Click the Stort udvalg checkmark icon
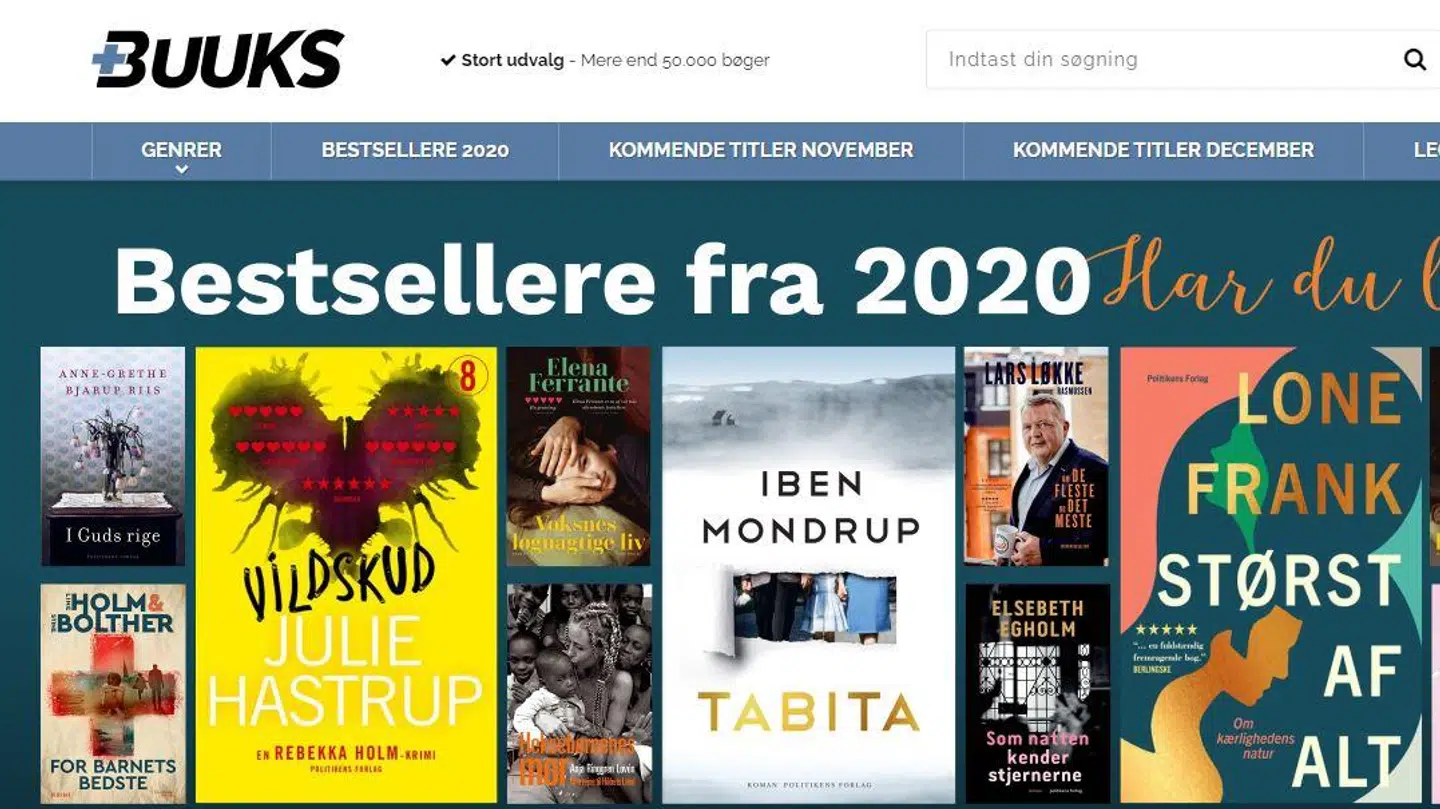1440x809 pixels. pos(448,60)
